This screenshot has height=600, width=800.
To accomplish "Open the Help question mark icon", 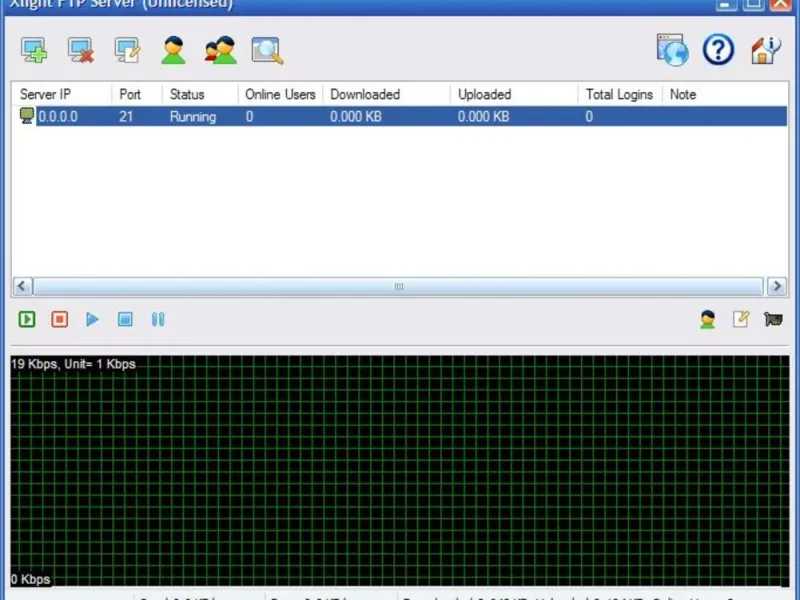I will (x=718, y=49).
